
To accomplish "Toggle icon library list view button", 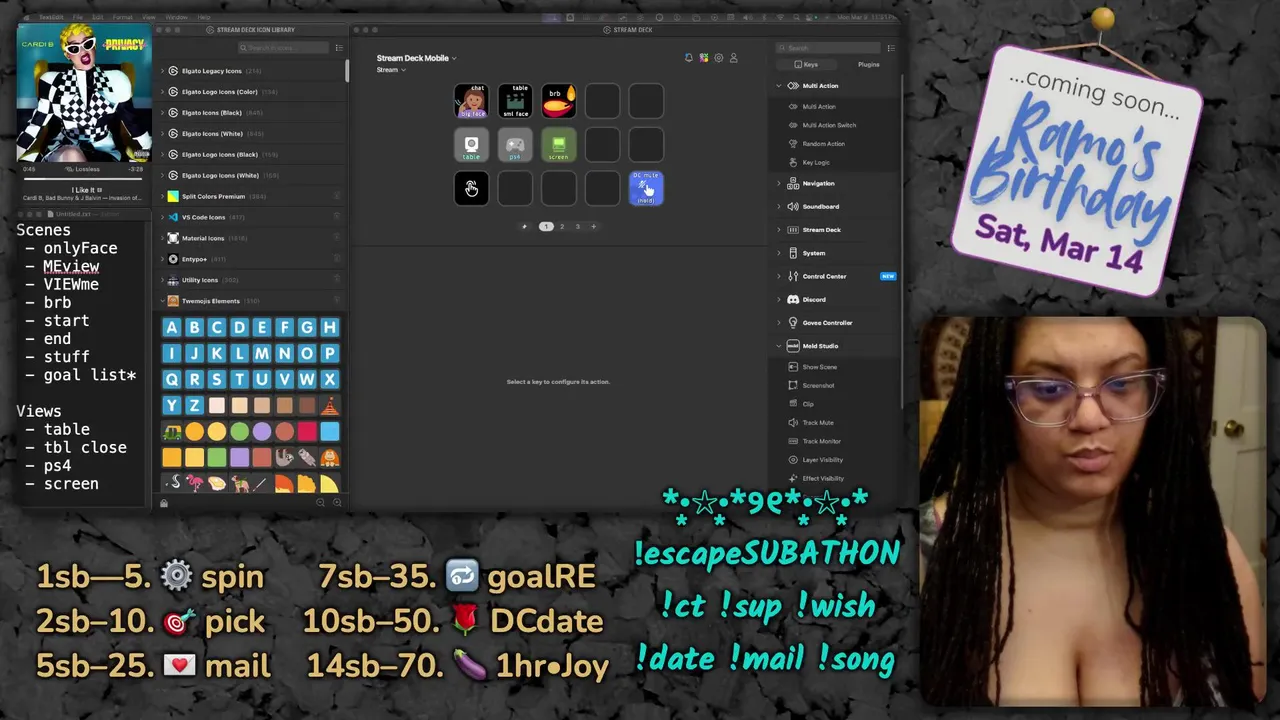I will (x=339, y=48).
